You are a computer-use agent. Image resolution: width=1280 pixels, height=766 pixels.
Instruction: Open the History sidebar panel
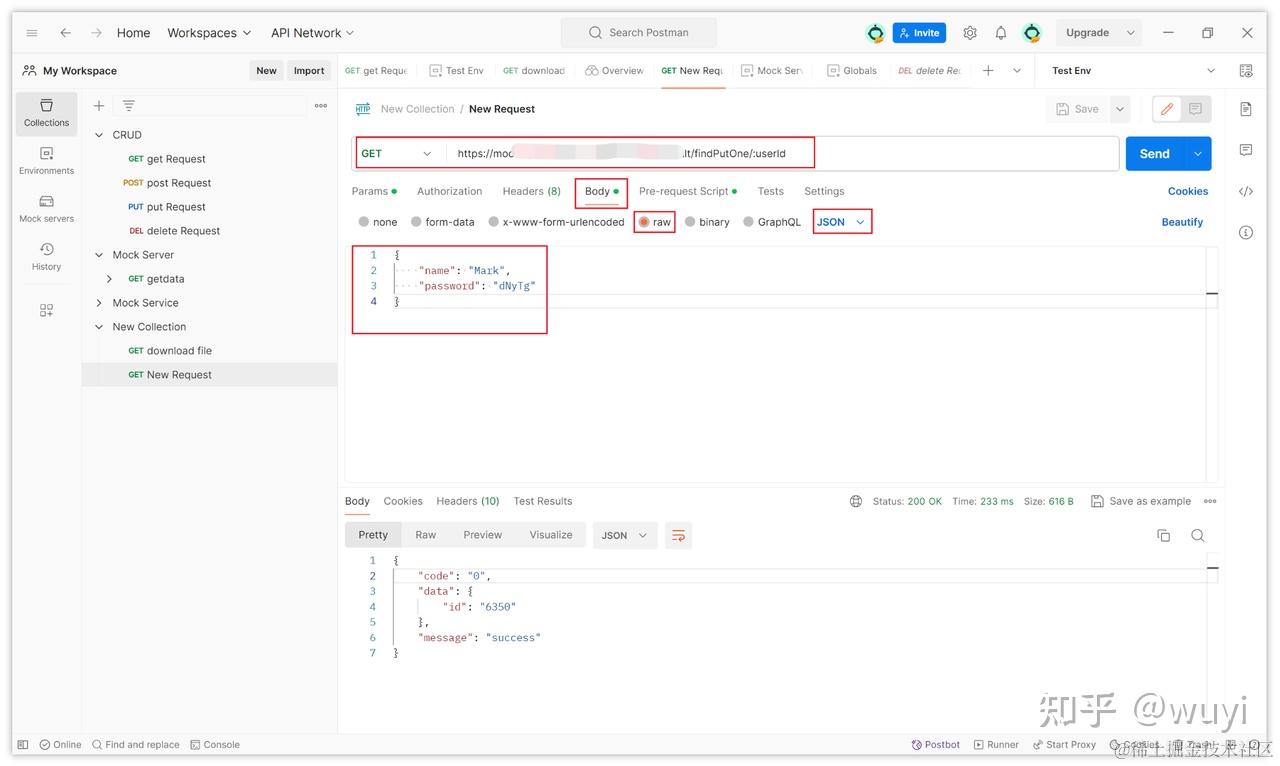point(46,256)
